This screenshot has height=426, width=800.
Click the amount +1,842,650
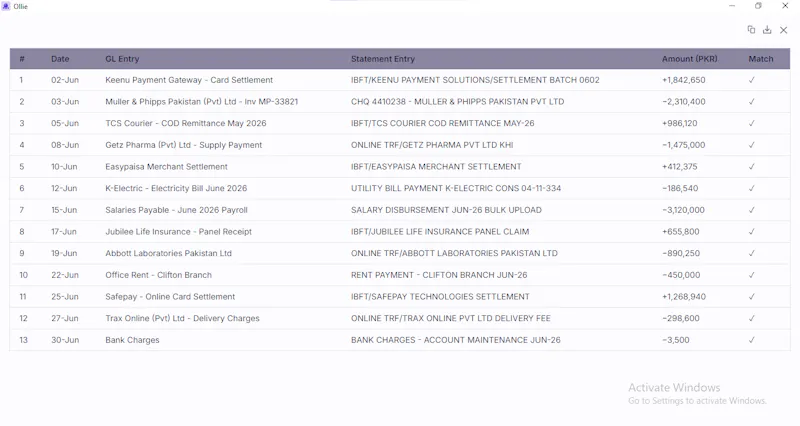684,80
